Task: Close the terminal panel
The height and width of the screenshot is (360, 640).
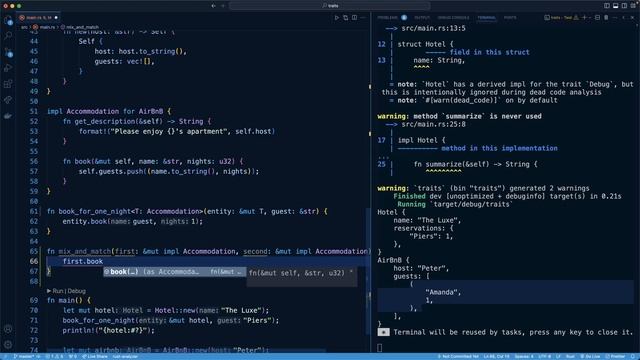Action: point(633,18)
